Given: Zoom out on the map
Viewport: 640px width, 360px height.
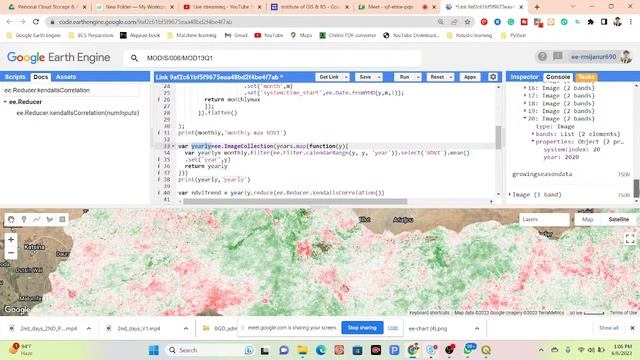Looking at the screenshot, I should pos(11,253).
